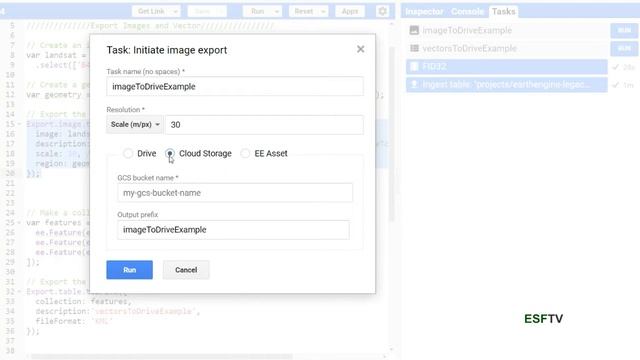The height and width of the screenshot is (360, 640).
Task: Collapse code fold at line 32
Action: [x=19, y=292]
